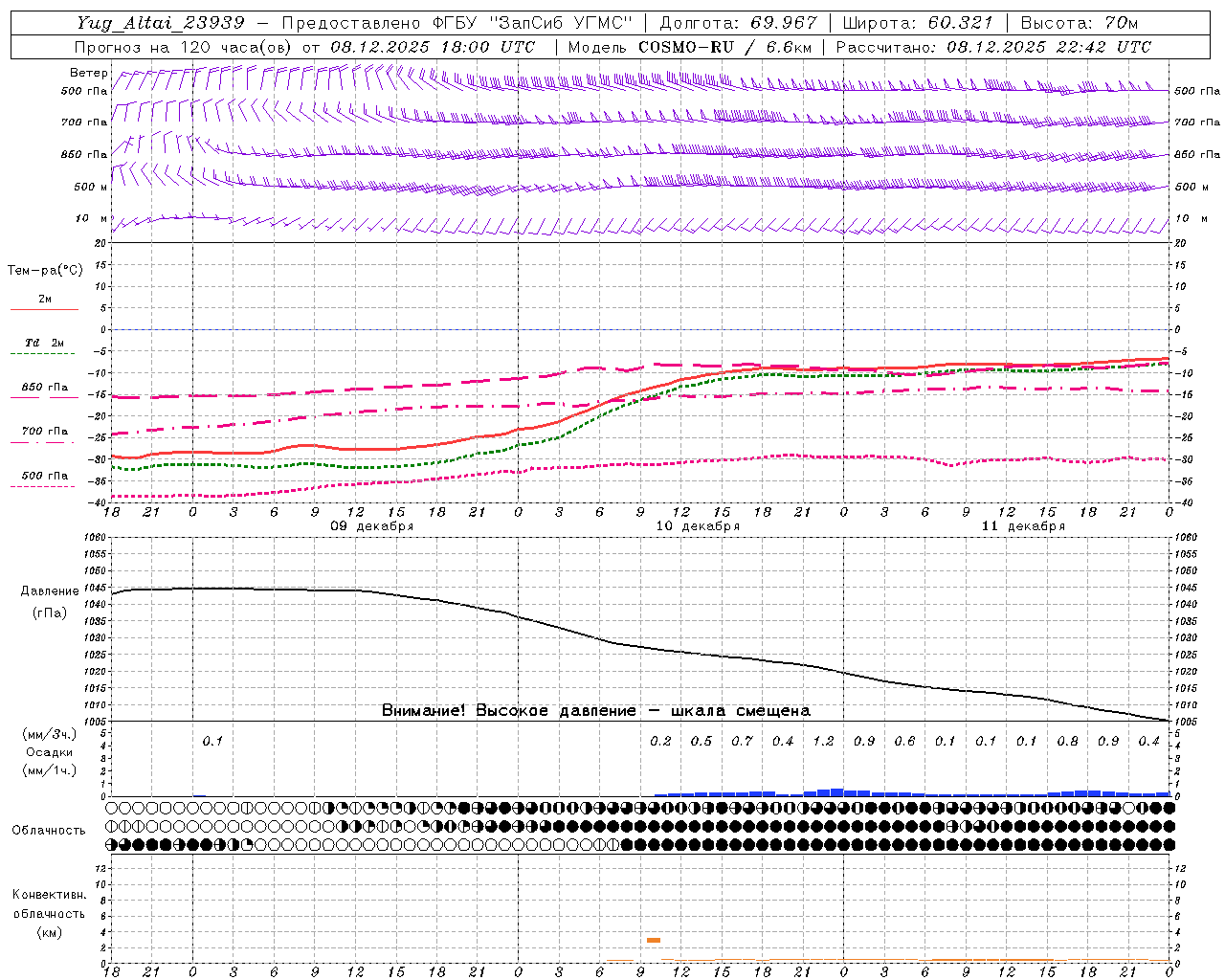1225x980 pixels.
Task: Click the 500 м wind level label on left
Action: coord(91,187)
